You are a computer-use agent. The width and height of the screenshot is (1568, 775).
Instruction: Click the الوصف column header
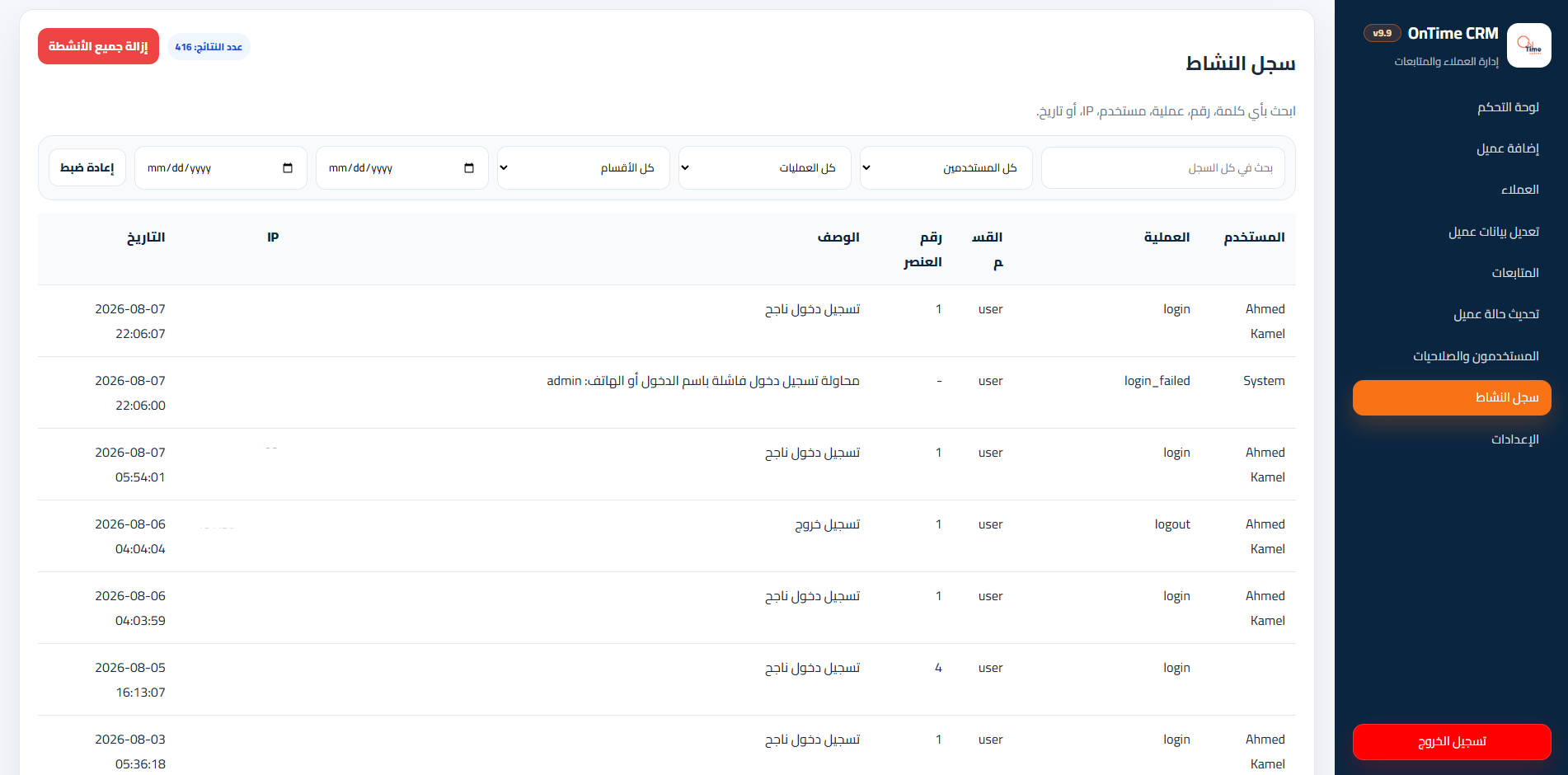[838, 237]
